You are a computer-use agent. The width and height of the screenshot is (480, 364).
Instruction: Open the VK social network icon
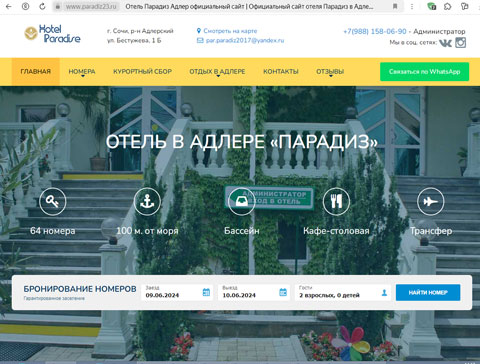point(445,43)
